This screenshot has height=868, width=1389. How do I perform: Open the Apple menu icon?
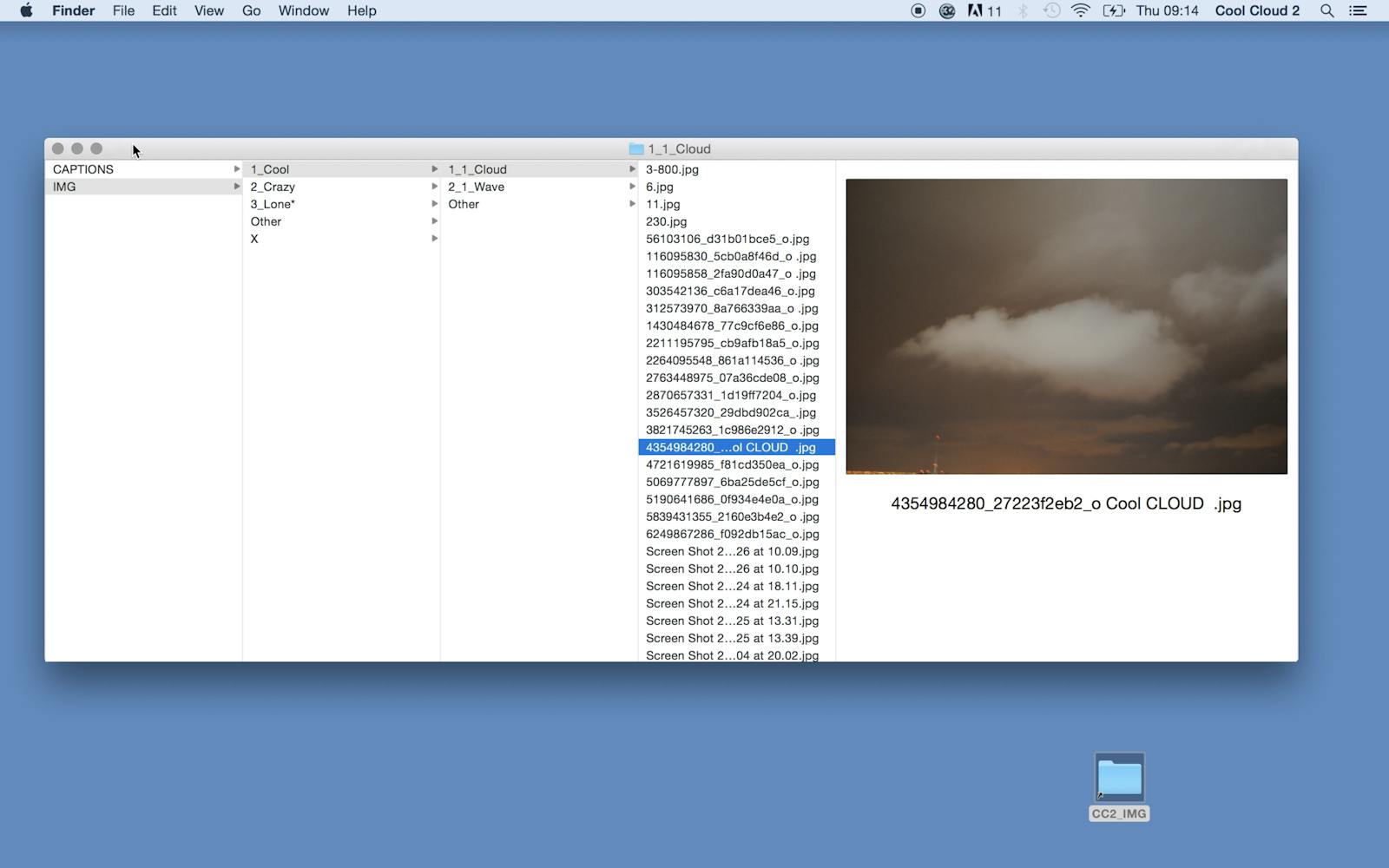click(x=26, y=10)
